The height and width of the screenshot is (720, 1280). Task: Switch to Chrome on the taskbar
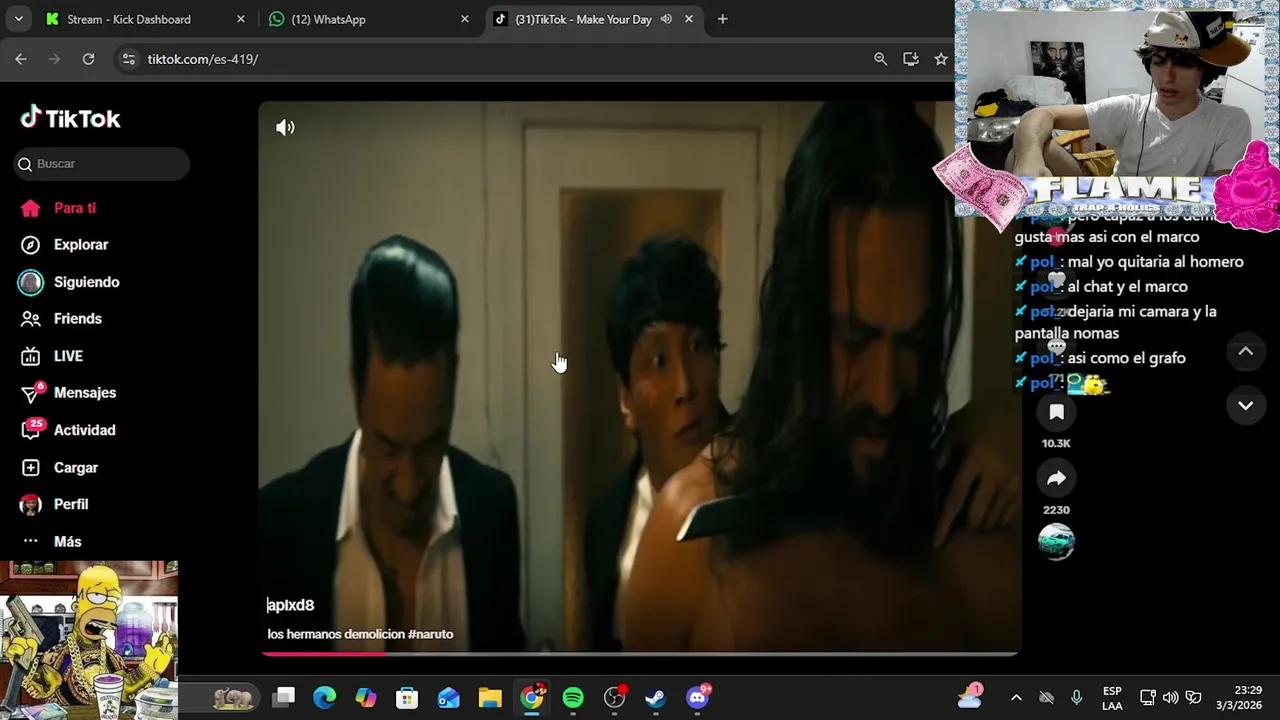click(532, 698)
